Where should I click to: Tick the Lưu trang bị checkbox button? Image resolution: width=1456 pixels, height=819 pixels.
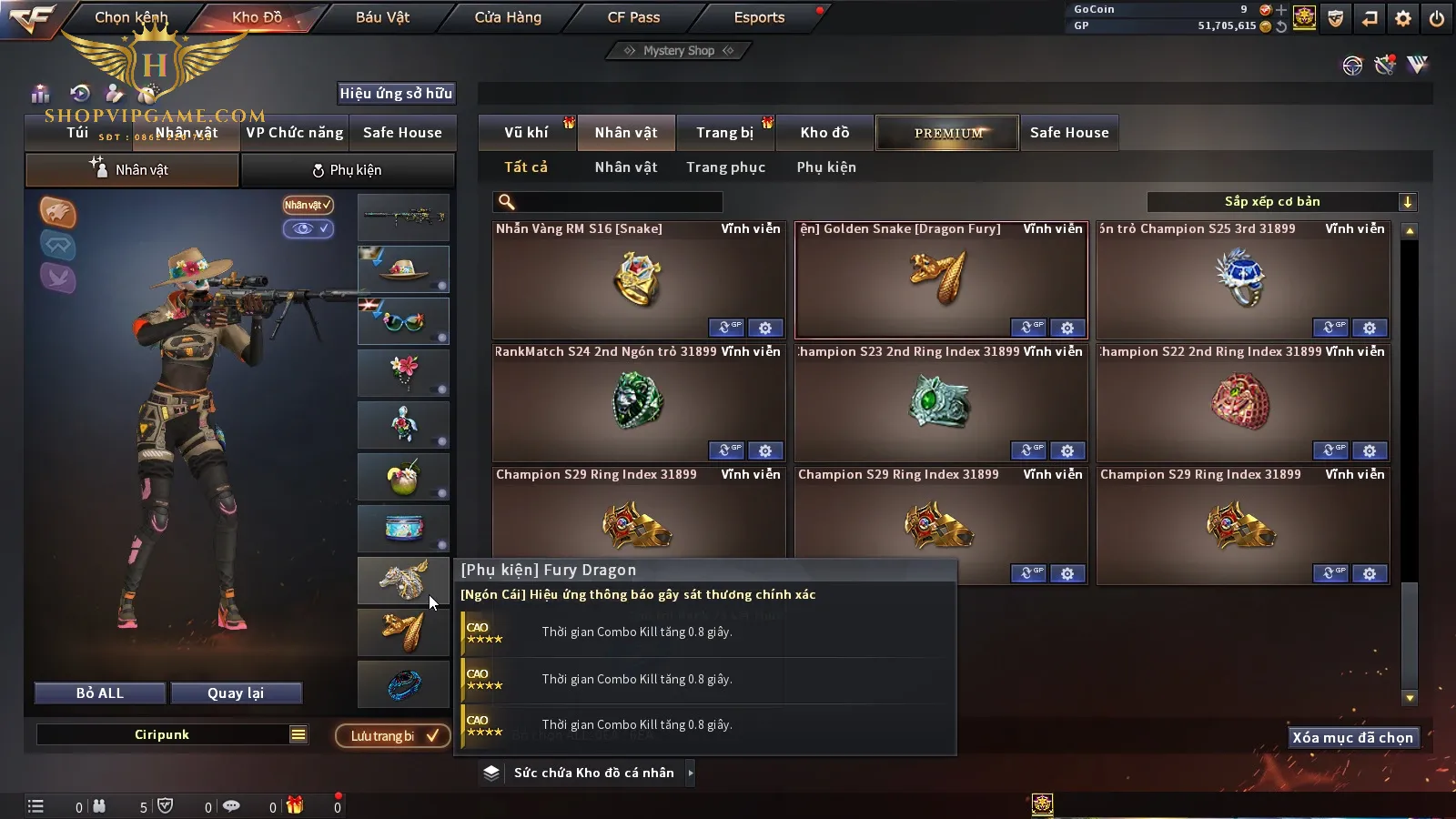(x=393, y=736)
